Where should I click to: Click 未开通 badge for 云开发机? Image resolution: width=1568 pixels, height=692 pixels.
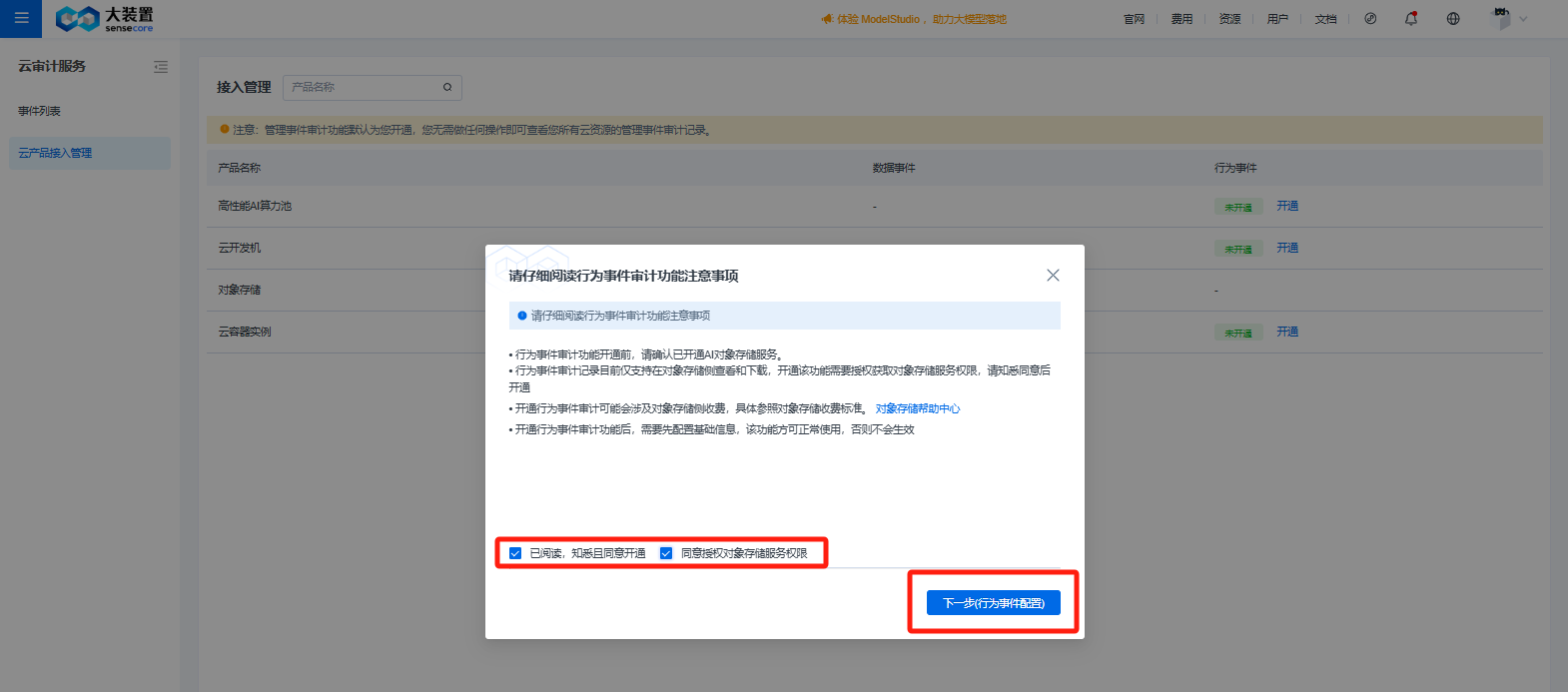pos(1238,249)
